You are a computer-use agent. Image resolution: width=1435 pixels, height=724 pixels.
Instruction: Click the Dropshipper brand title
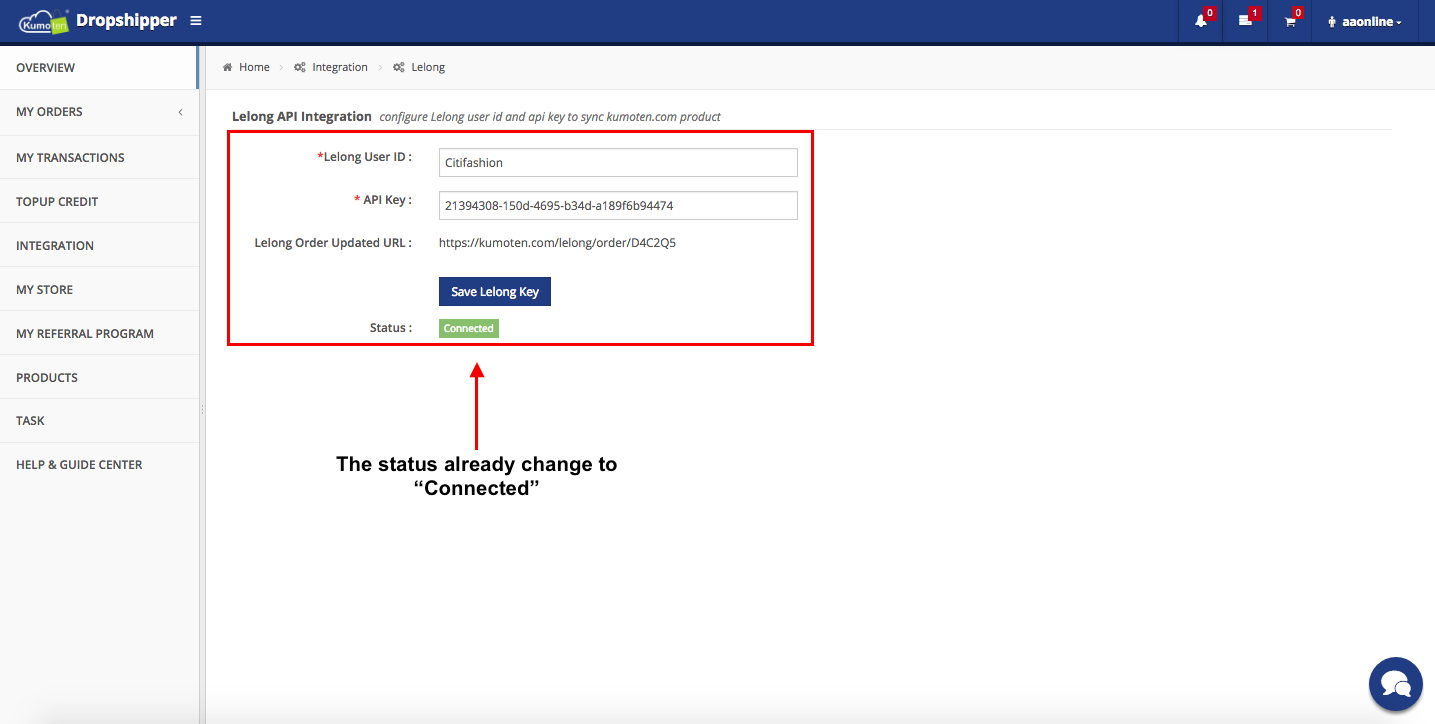tap(126, 21)
